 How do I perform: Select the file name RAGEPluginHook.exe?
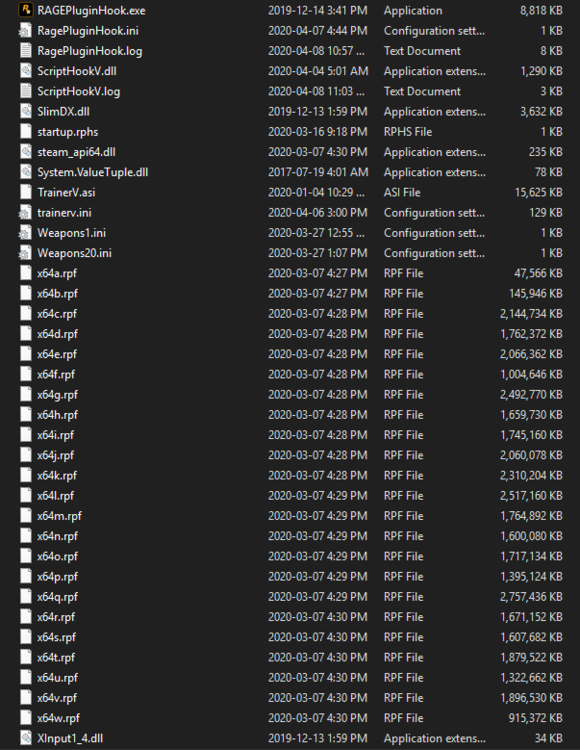tap(91, 11)
